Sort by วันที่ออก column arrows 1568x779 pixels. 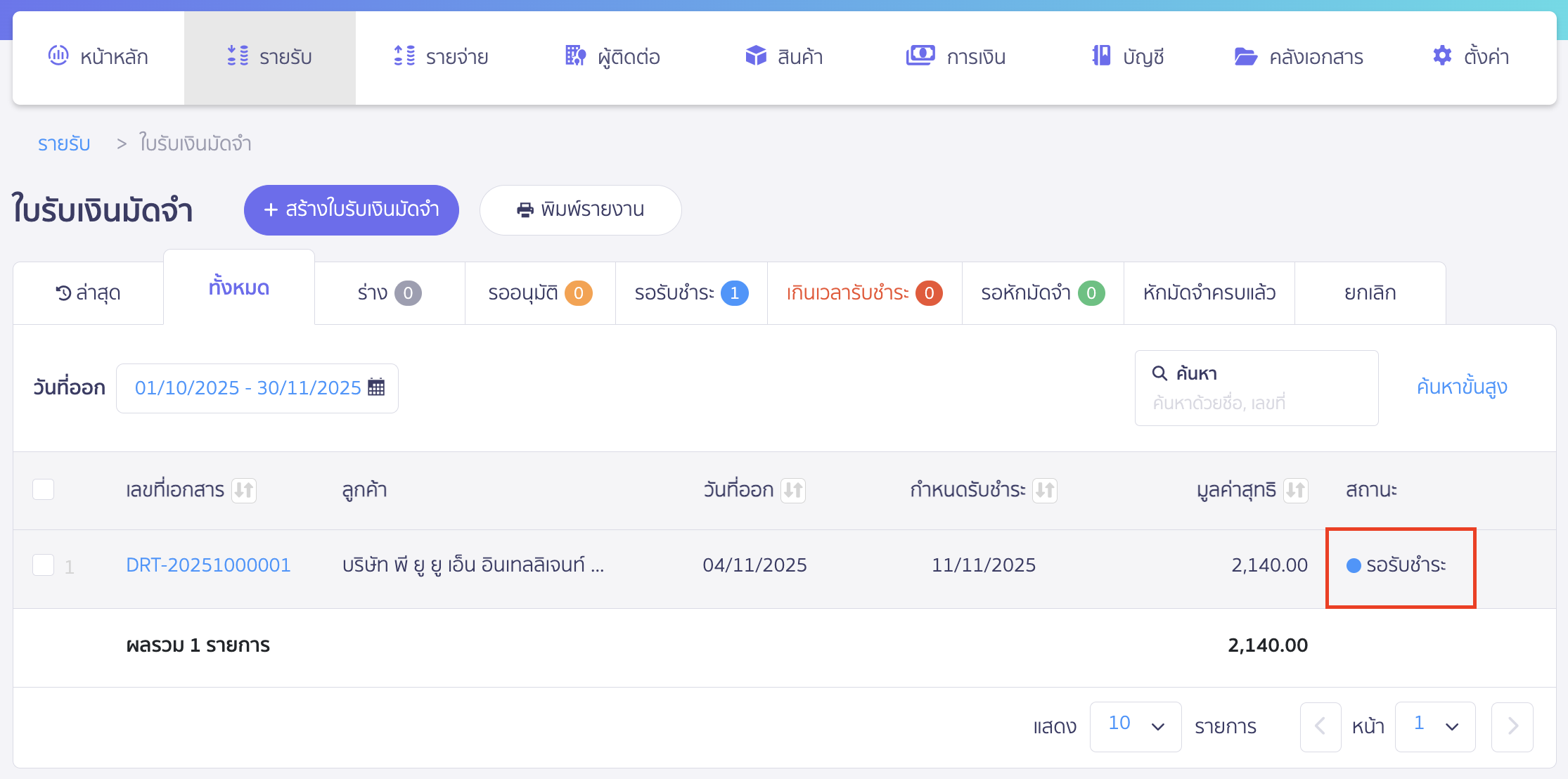793,490
